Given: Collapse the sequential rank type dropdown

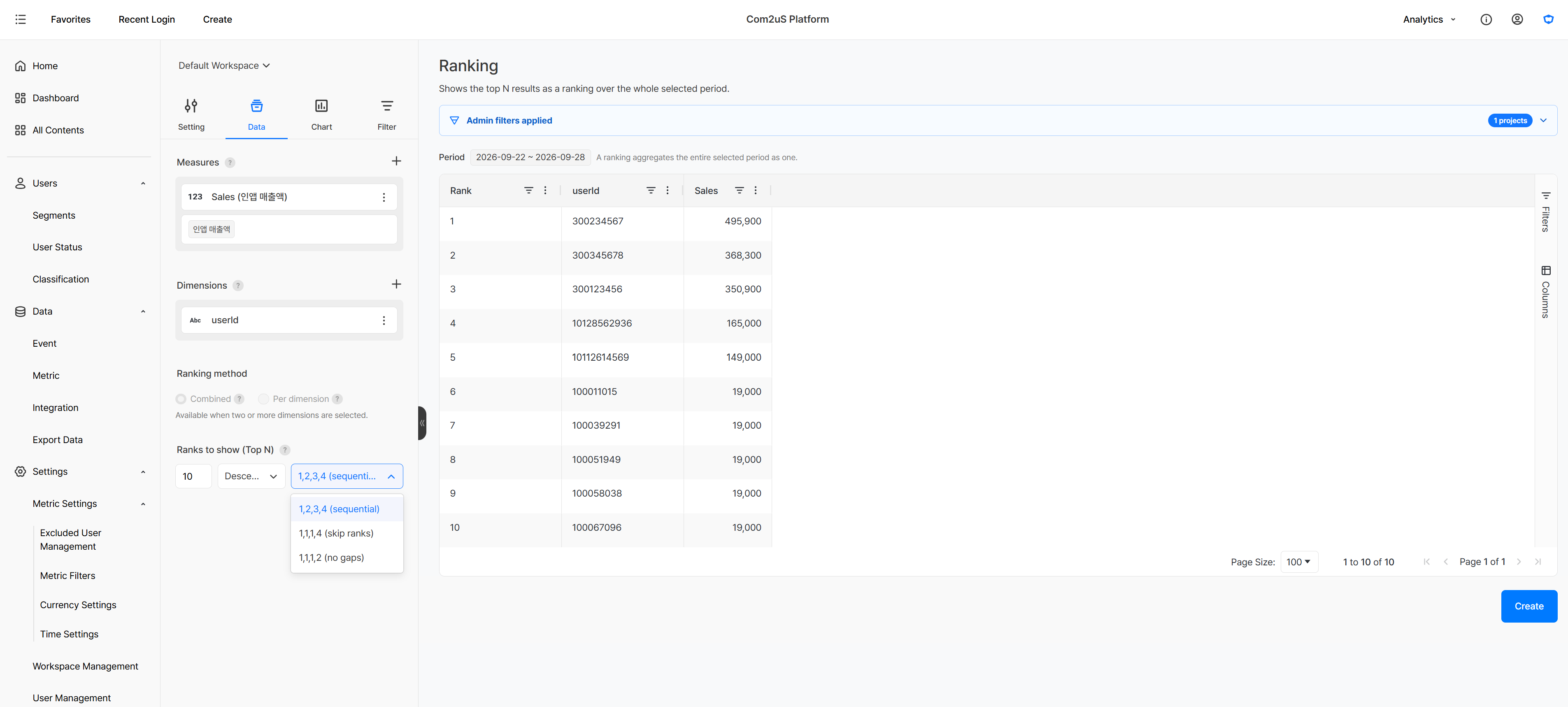Looking at the screenshot, I should point(347,476).
